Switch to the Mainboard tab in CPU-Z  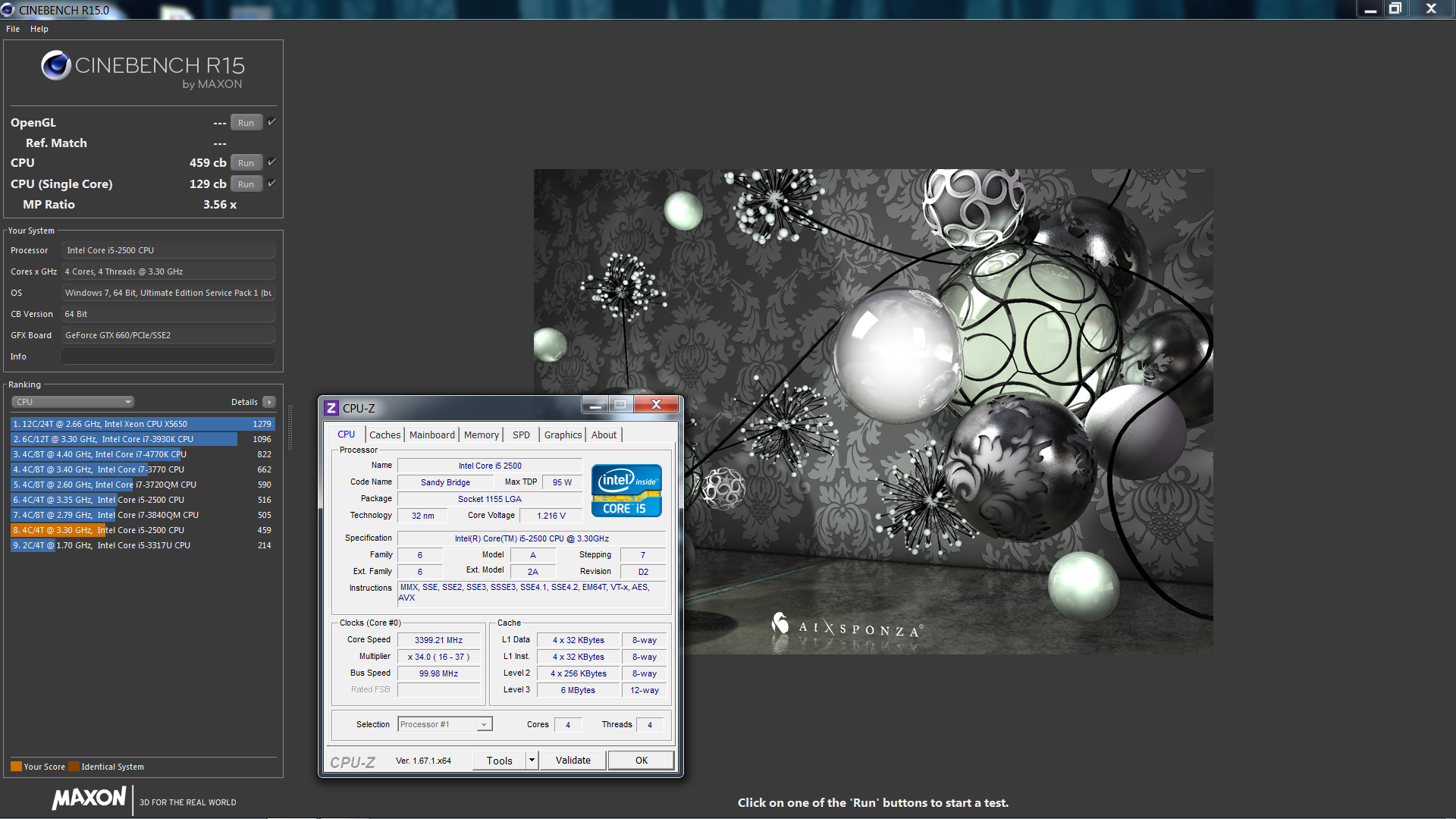click(432, 435)
